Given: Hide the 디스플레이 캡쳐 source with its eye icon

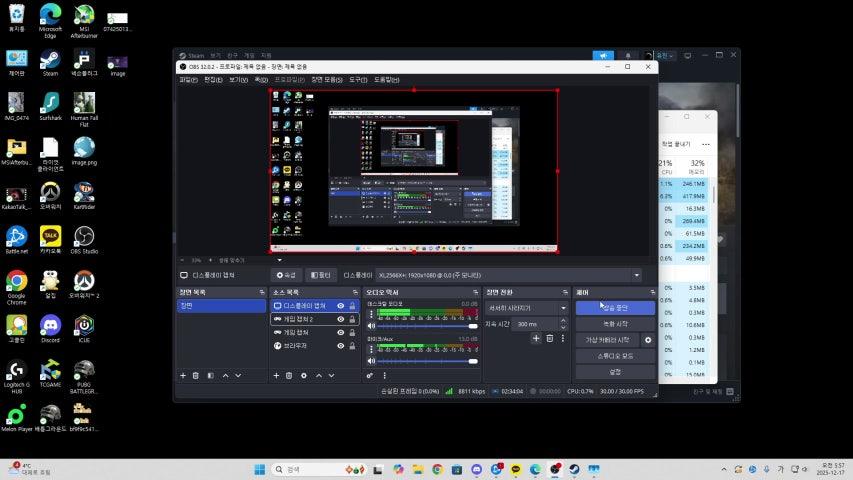Looking at the screenshot, I should click(x=340, y=306).
